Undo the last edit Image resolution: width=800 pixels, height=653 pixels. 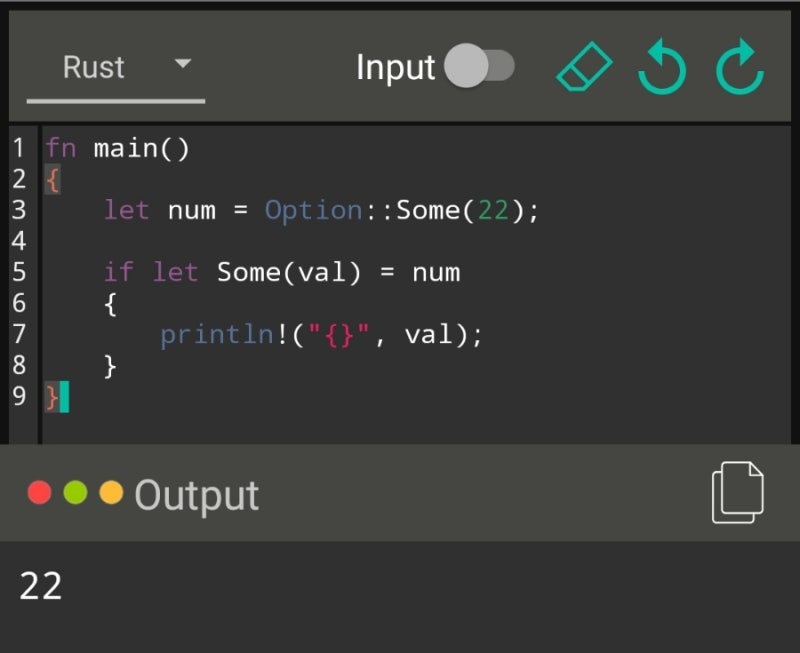point(662,66)
